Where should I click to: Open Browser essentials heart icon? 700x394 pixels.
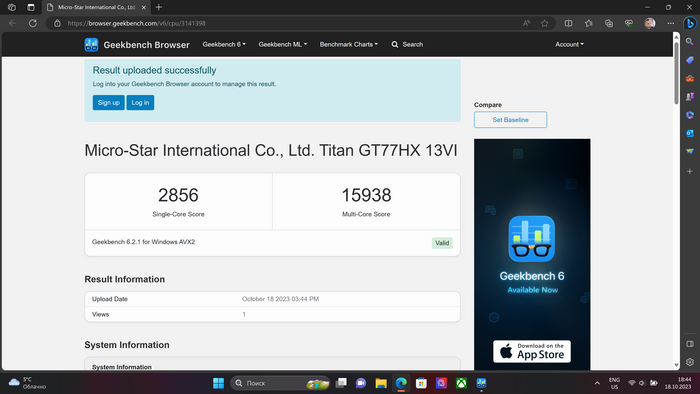pyautogui.click(x=629, y=23)
